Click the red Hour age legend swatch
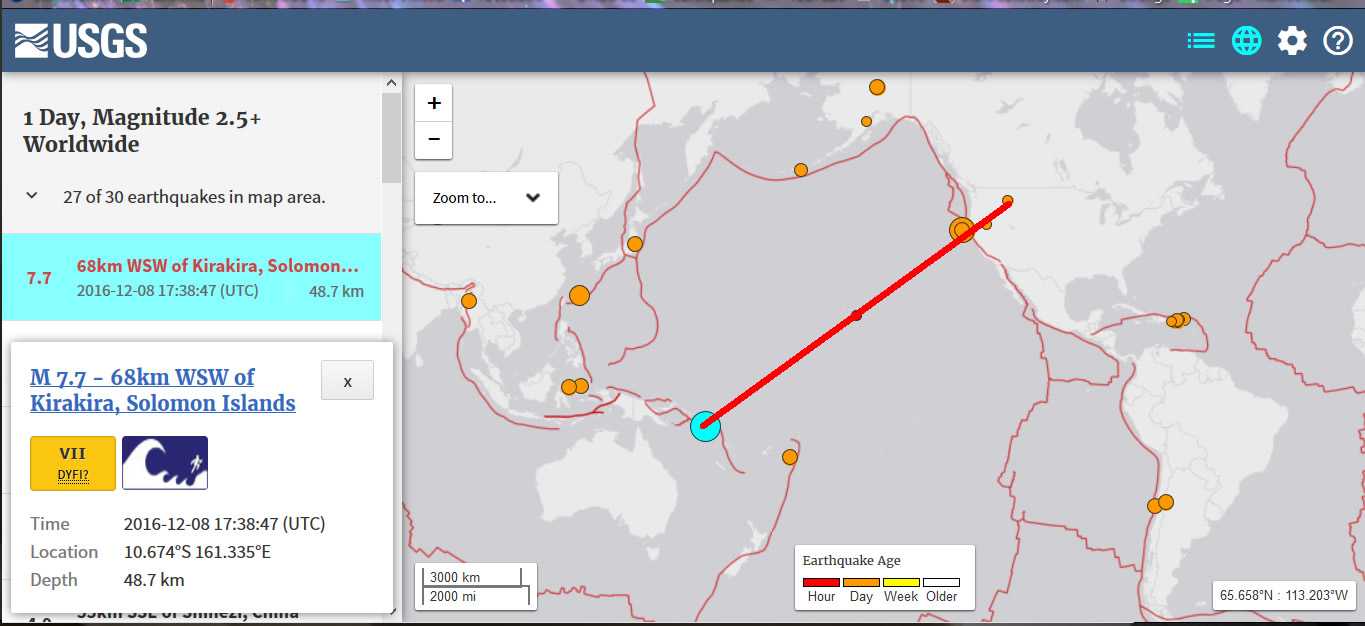The image size is (1365, 626). click(x=821, y=582)
